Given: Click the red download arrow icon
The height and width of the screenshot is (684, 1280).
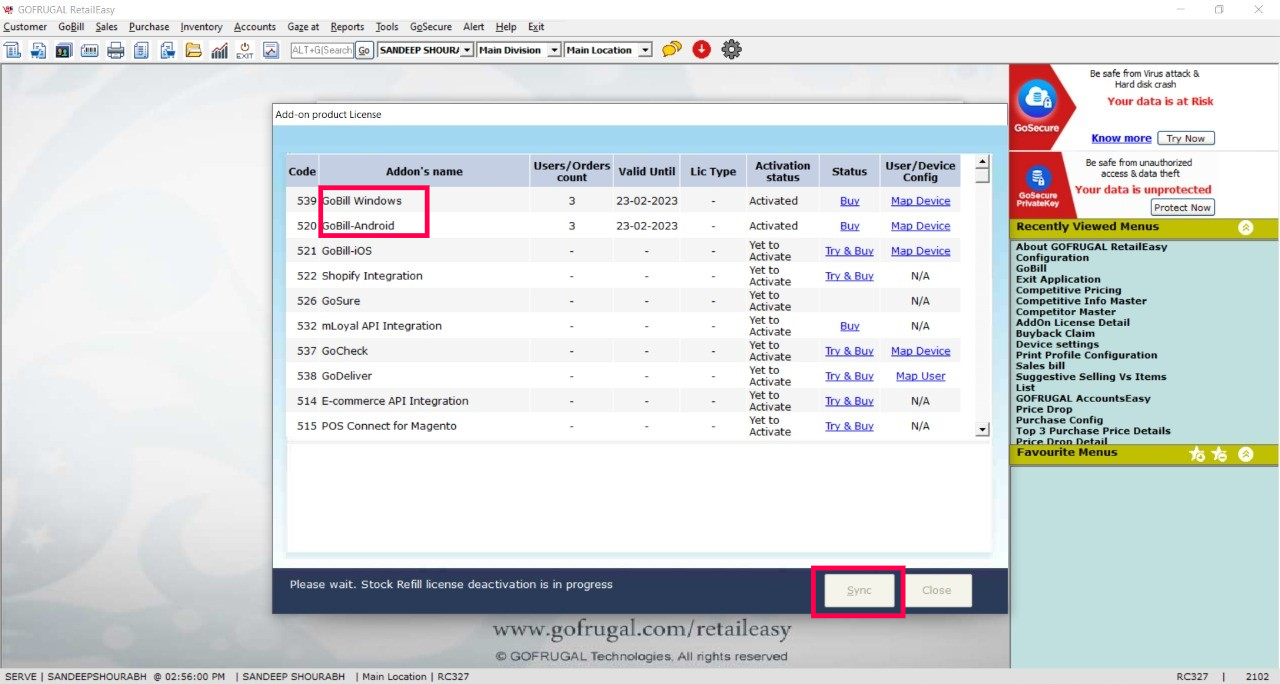Looking at the screenshot, I should click(x=701, y=49).
